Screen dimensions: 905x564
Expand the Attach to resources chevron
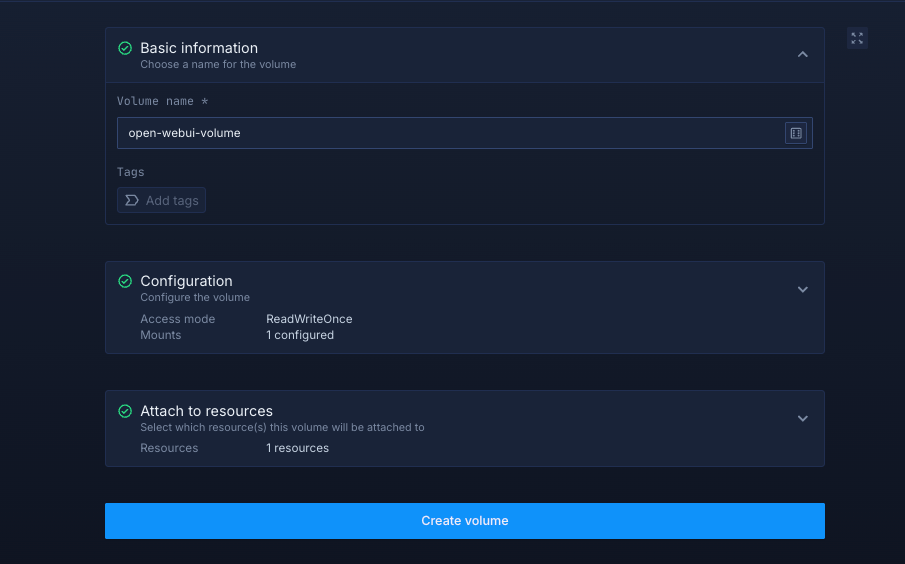coord(802,419)
